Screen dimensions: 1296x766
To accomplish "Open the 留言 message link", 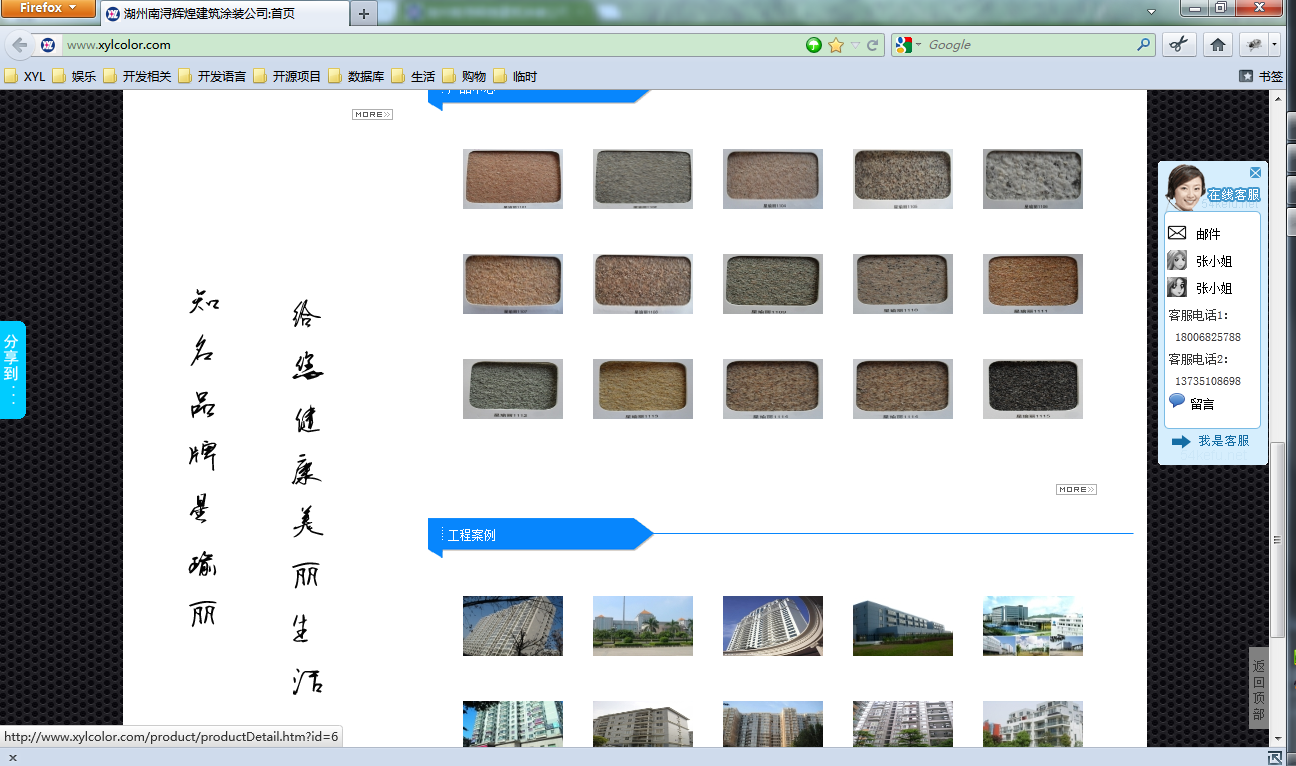I will (x=1202, y=404).
